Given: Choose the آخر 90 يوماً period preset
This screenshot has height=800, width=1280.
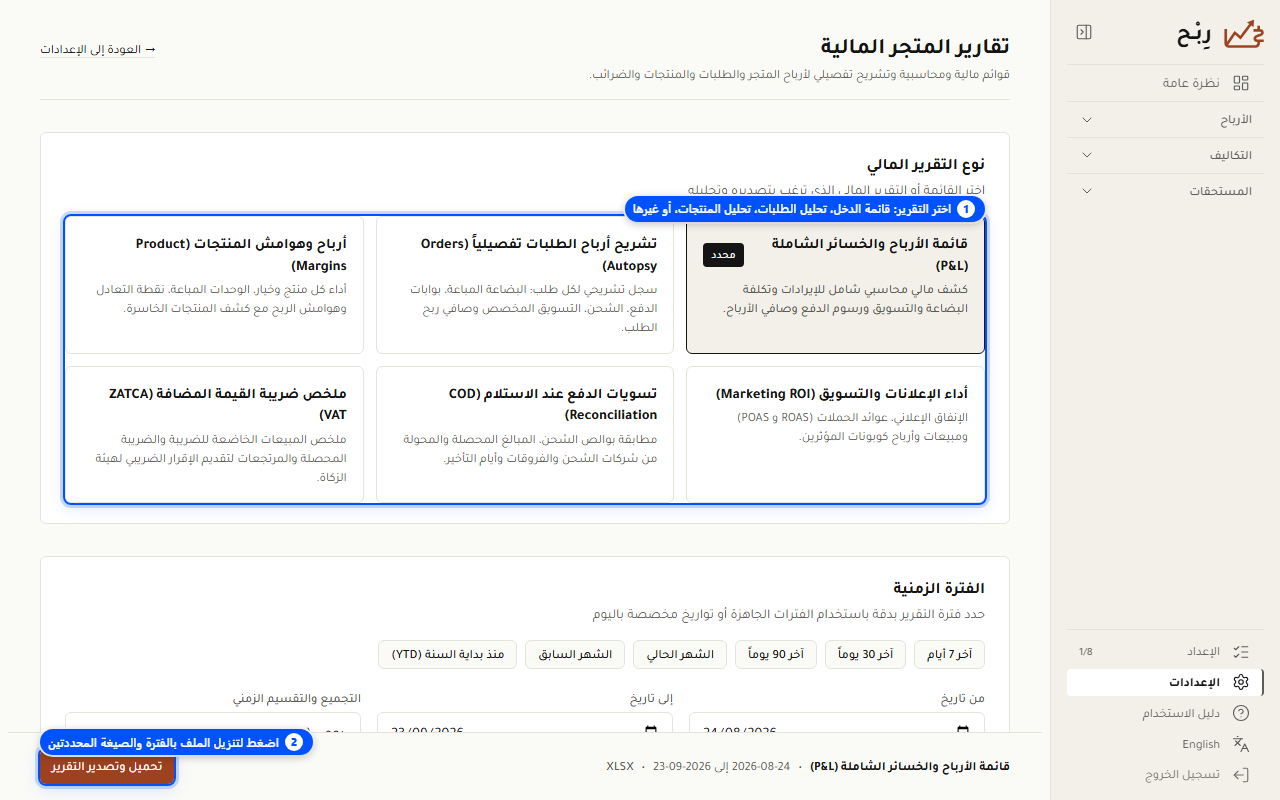Looking at the screenshot, I should point(776,654).
